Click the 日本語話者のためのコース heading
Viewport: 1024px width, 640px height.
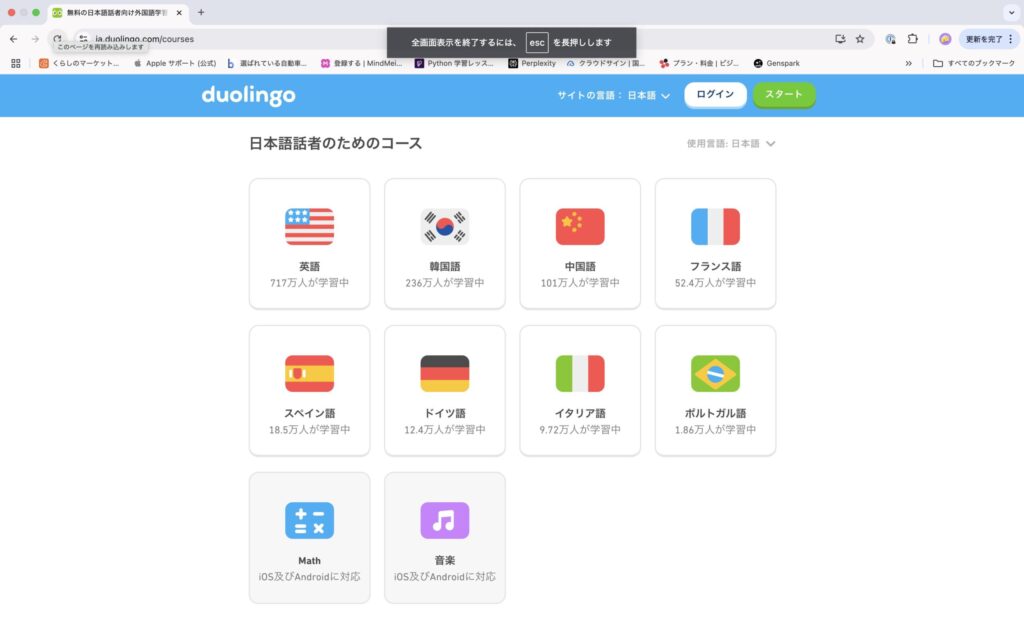[x=336, y=144]
